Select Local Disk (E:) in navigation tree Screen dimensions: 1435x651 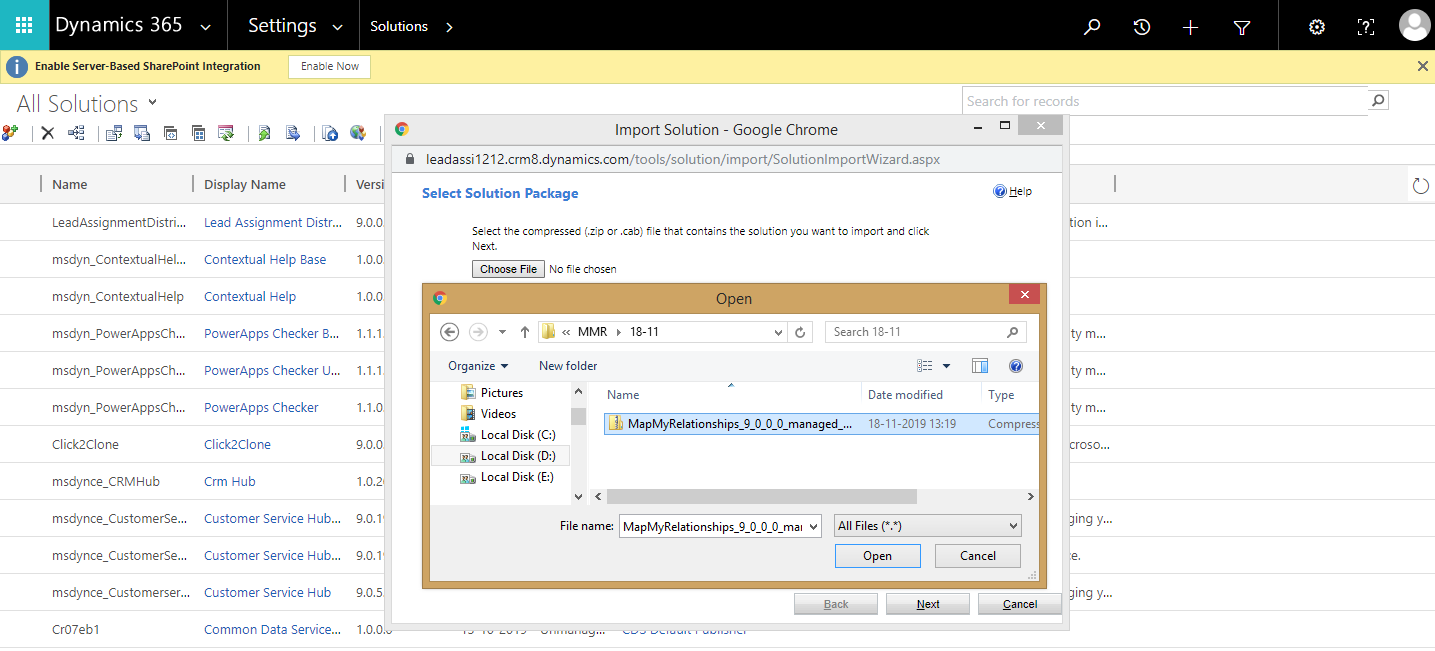point(508,477)
